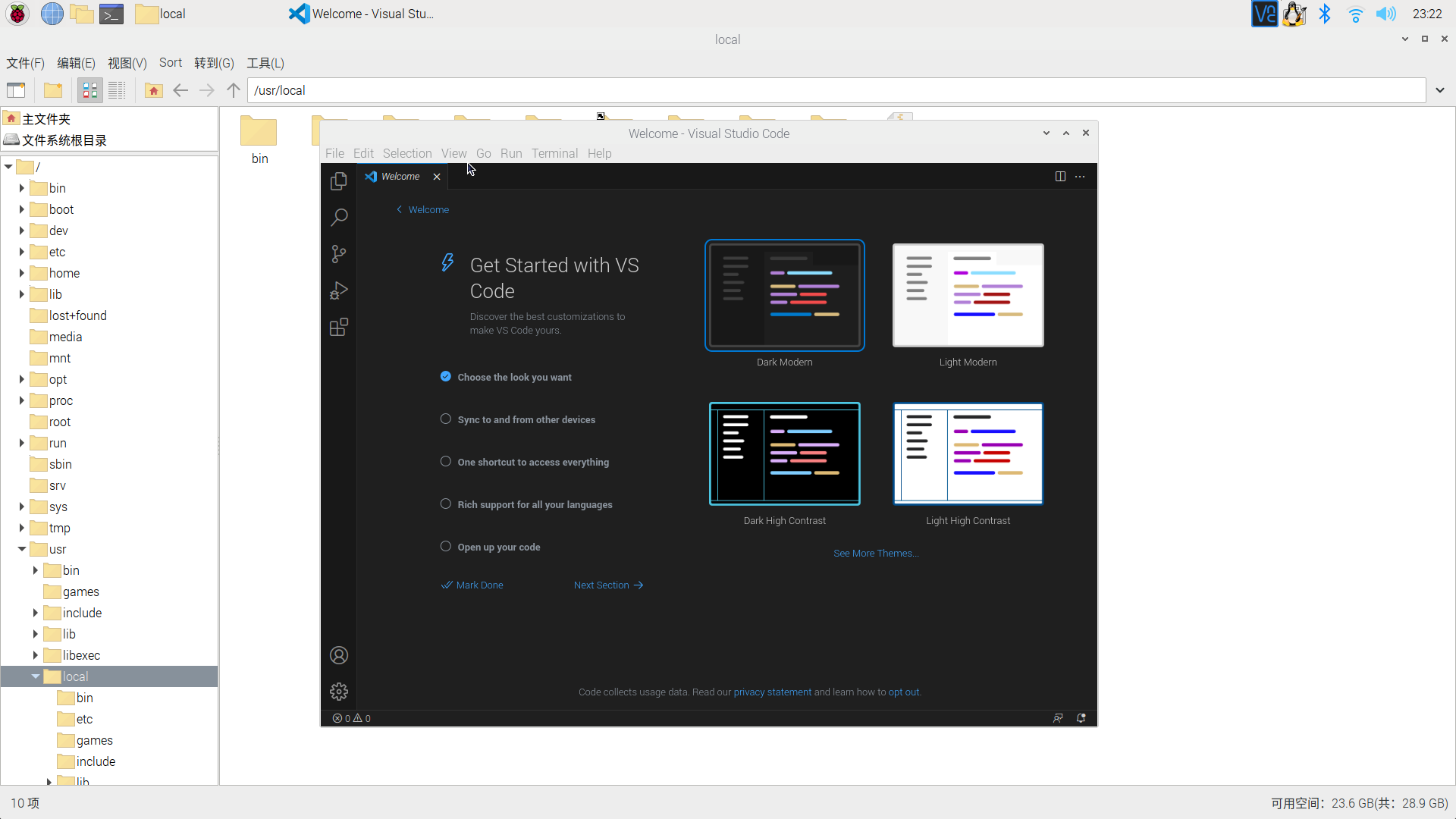The image size is (1456, 819).
Task: Open the 工具(L) menu in file manager
Action: coord(265,63)
